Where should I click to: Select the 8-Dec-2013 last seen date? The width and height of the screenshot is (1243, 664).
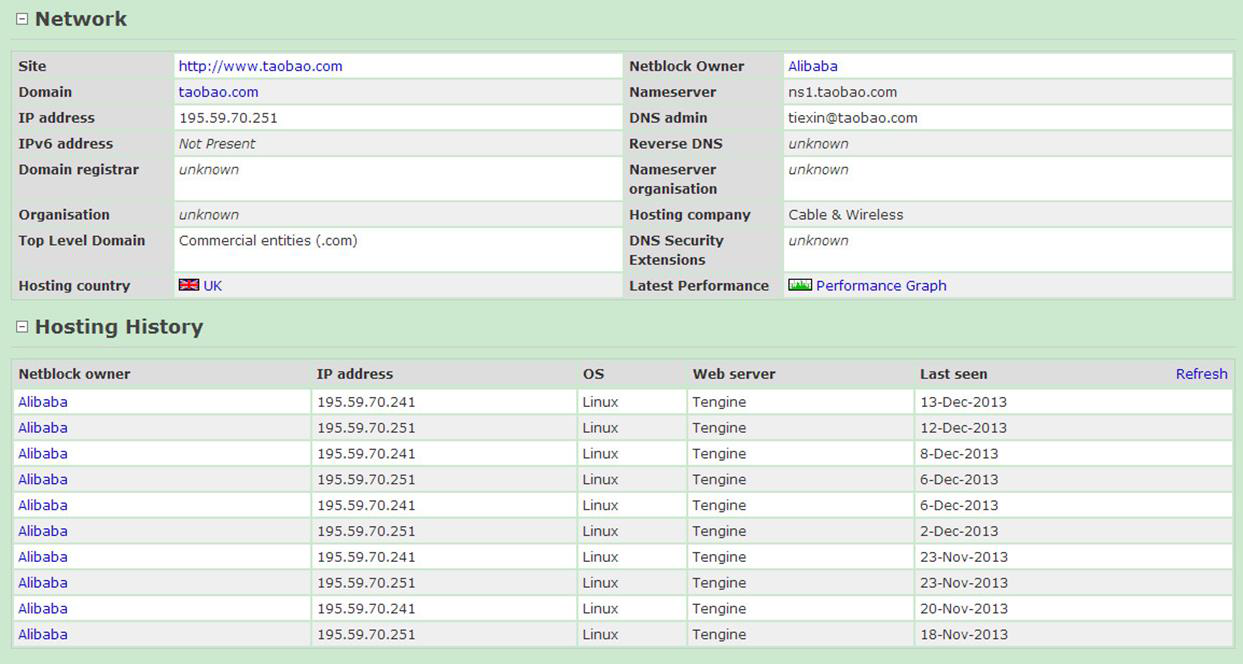pyautogui.click(x=959, y=454)
